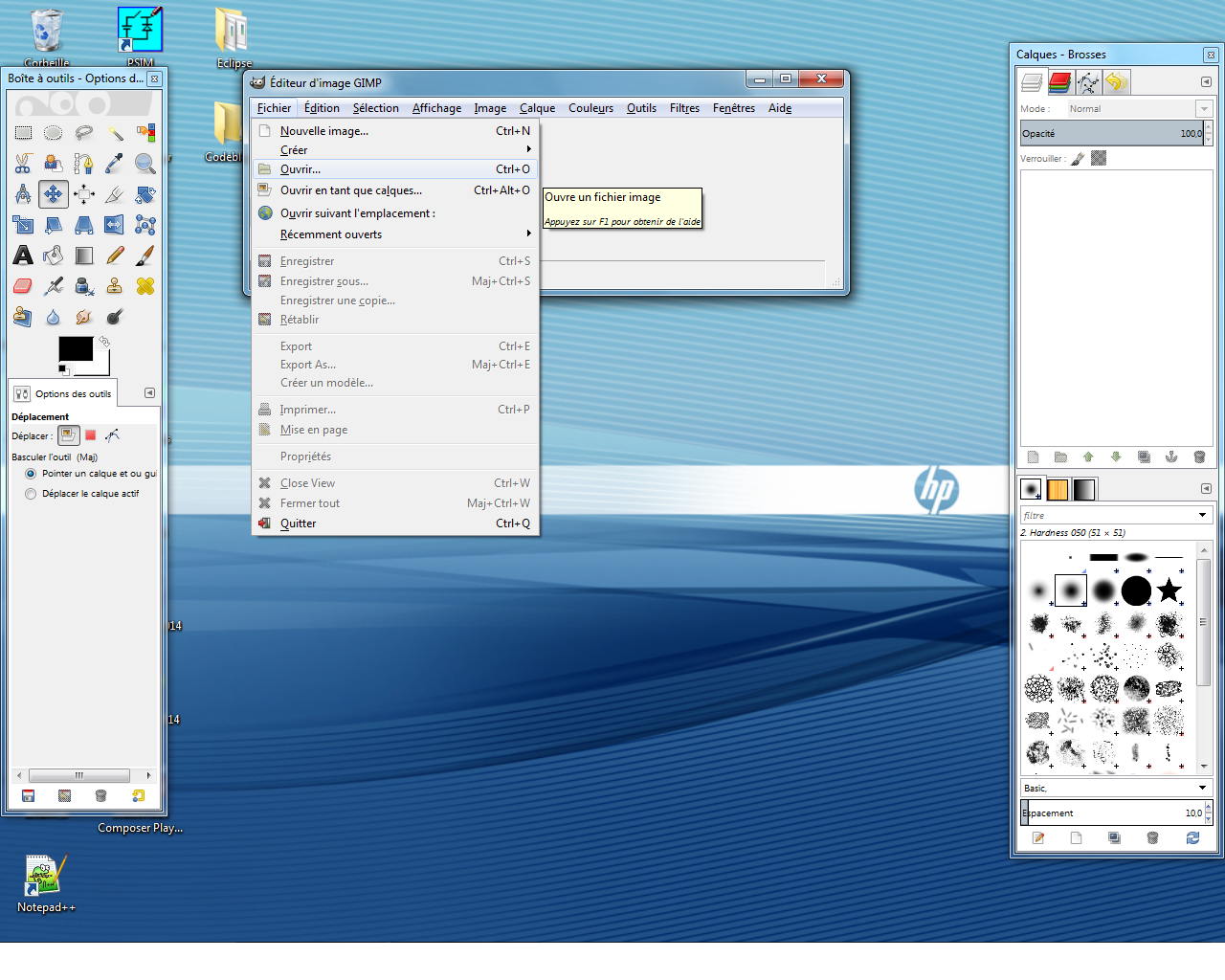
Task: Open Notepad++ desktop shortcut
Action: (x=44, y=883)
